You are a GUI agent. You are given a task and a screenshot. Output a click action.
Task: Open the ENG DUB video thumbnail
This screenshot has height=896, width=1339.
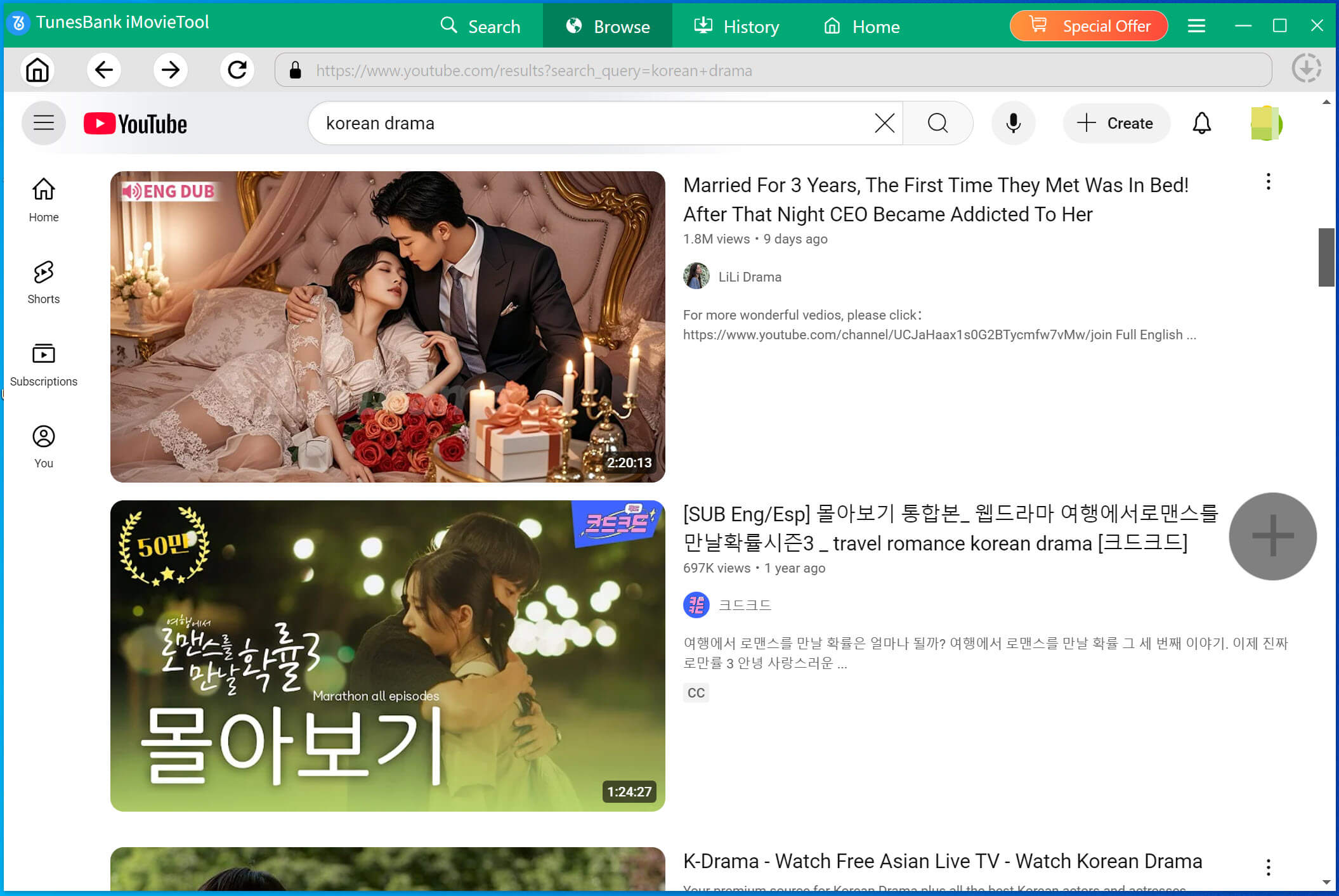388,327
